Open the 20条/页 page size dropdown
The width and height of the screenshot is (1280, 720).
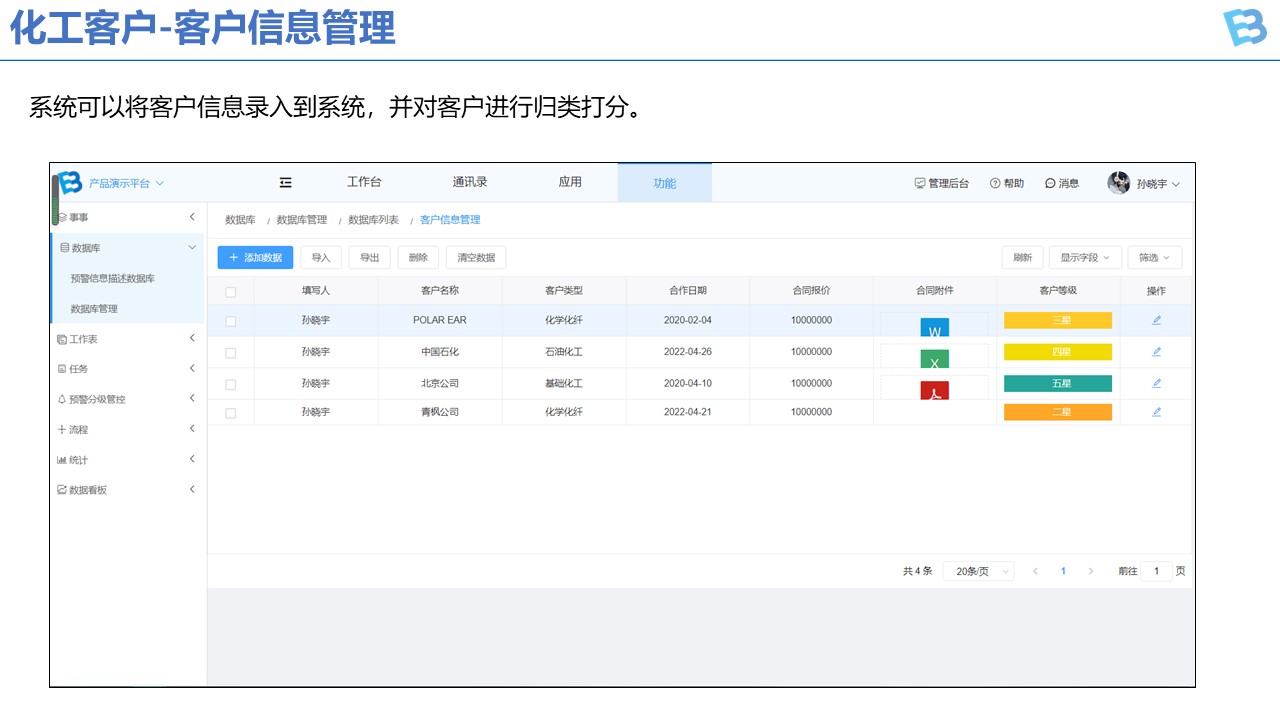tap(977, 571)
